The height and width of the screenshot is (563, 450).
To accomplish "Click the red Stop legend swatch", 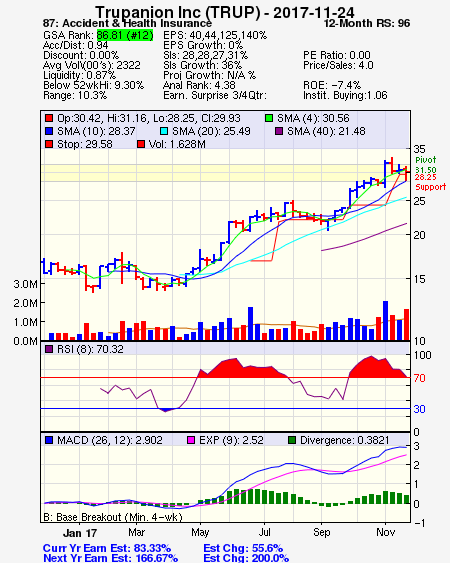I will point(49,144).
